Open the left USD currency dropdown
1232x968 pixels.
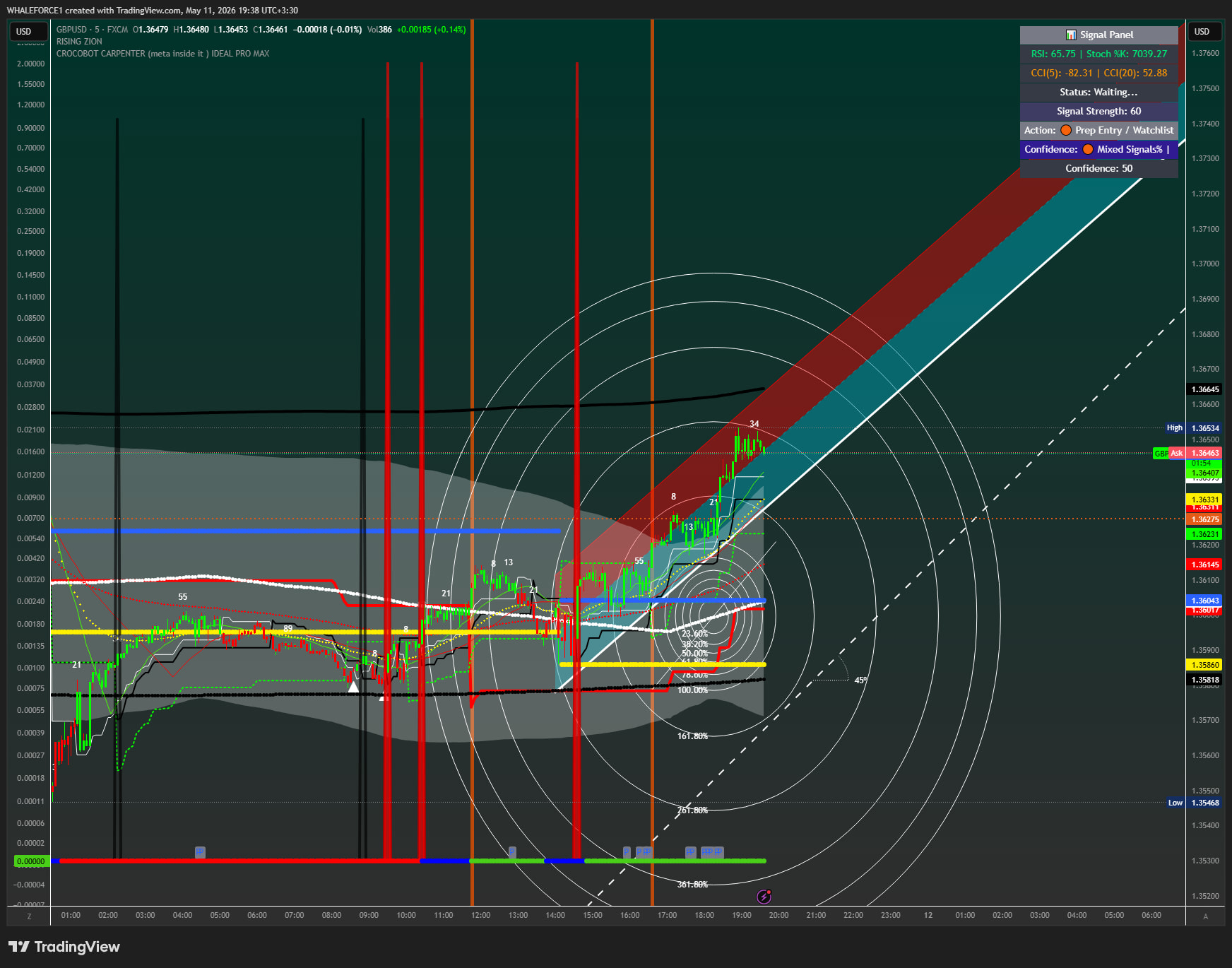(x=28, y=32)
